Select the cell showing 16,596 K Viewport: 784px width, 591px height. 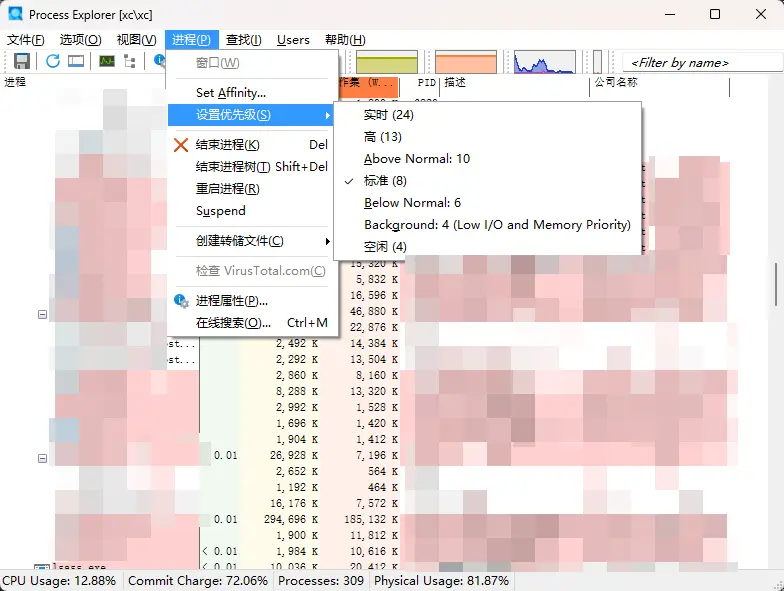(x=374, y=296)
